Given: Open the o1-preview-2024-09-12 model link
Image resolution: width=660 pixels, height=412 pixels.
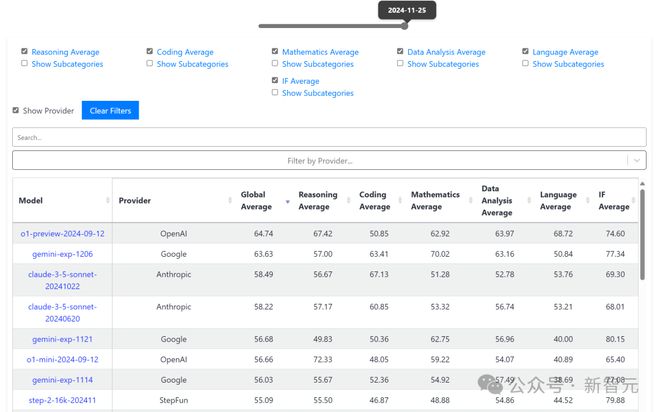Looking at the screenshot, I should tap(62, 234).
